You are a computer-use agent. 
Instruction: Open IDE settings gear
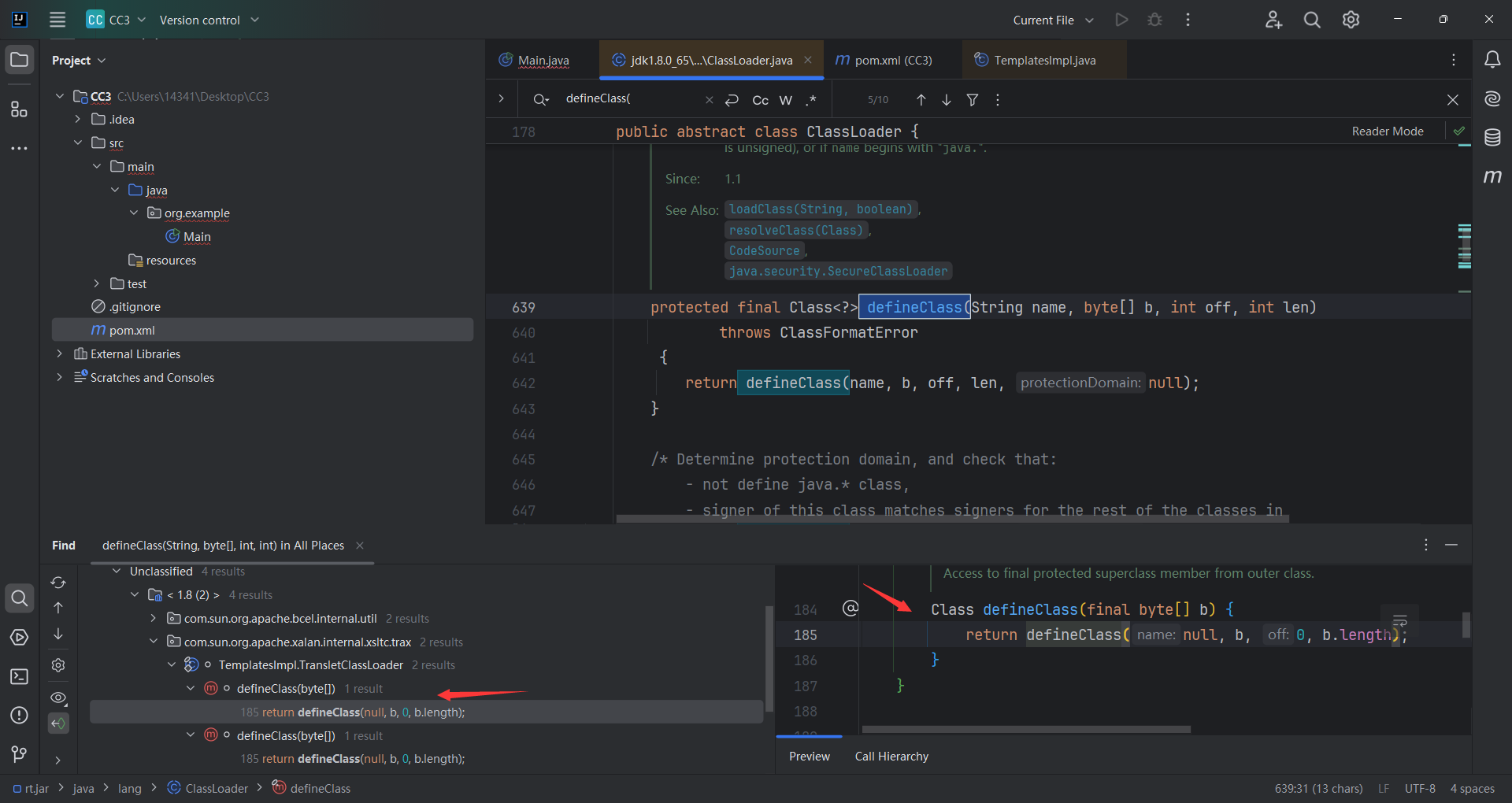pos(1351,20)
